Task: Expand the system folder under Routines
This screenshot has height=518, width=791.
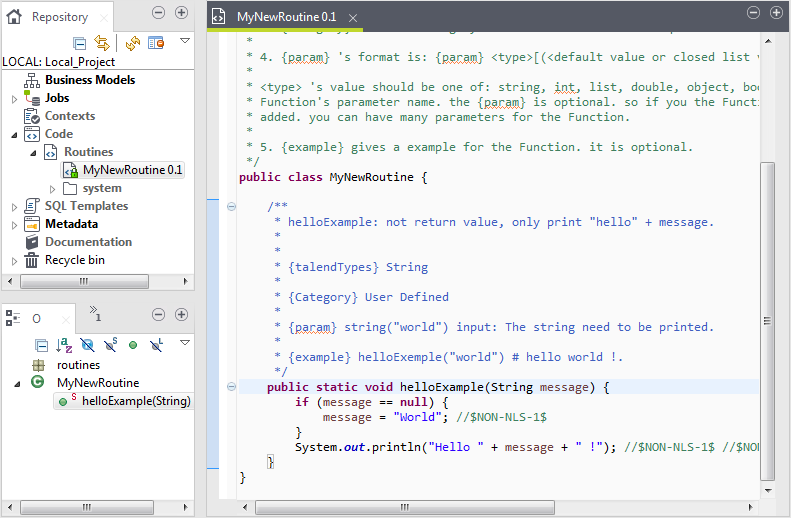Action: coord(52,188)
